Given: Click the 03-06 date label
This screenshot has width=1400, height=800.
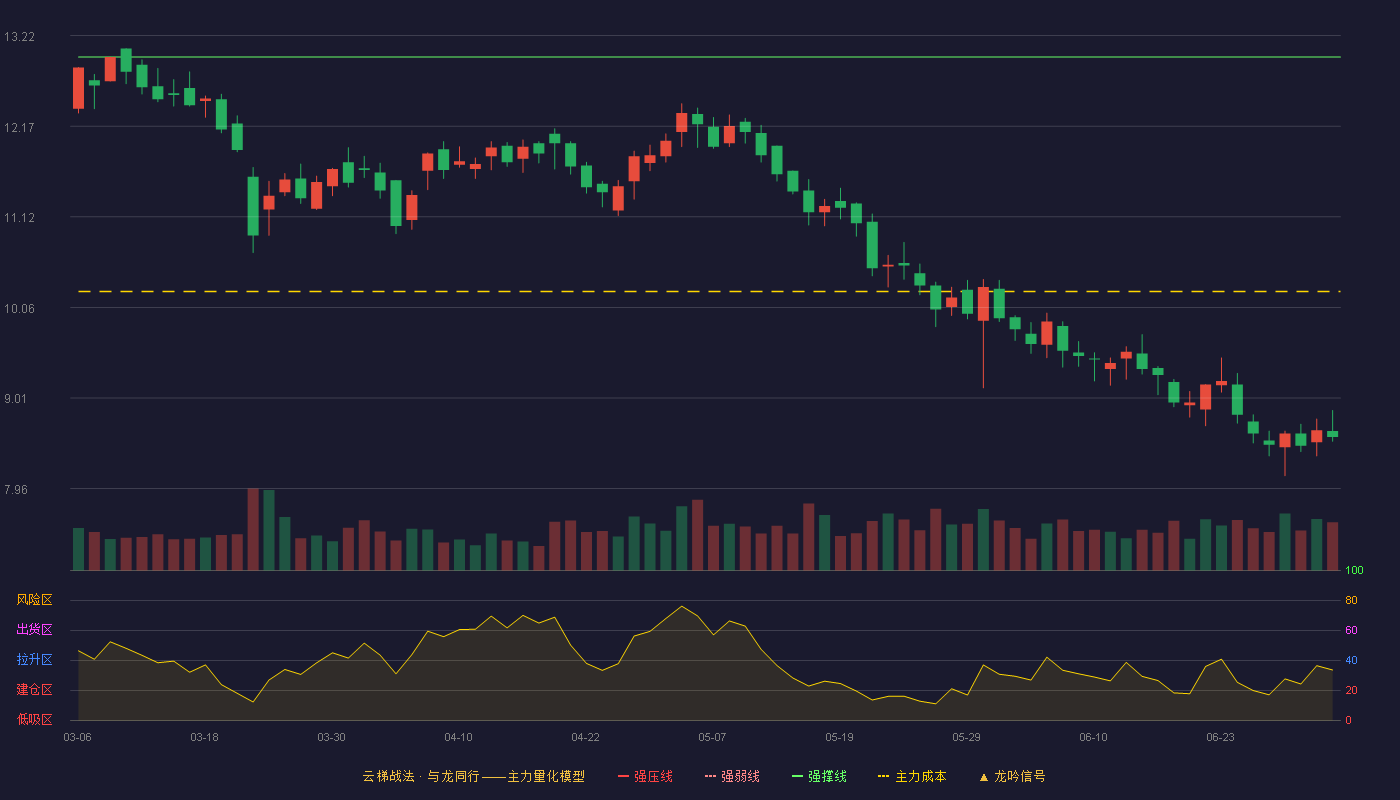Looking at the screenshot, I should [x=77, y=737].
